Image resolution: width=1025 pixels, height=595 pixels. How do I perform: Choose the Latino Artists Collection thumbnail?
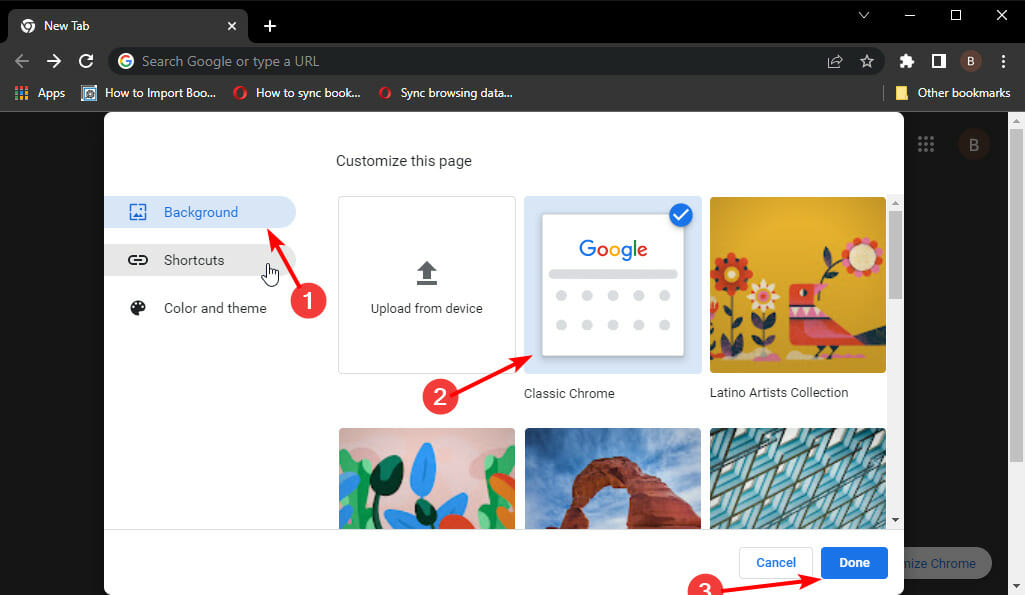click(x=798, y=285)
